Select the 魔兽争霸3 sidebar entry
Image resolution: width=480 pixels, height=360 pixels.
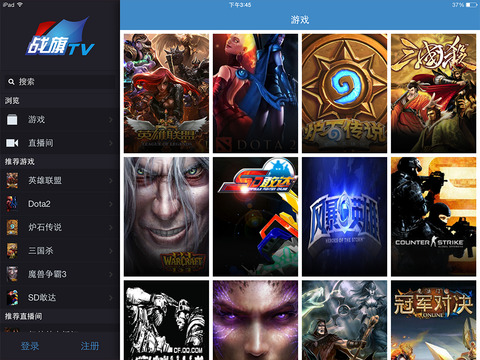(60, 274)
